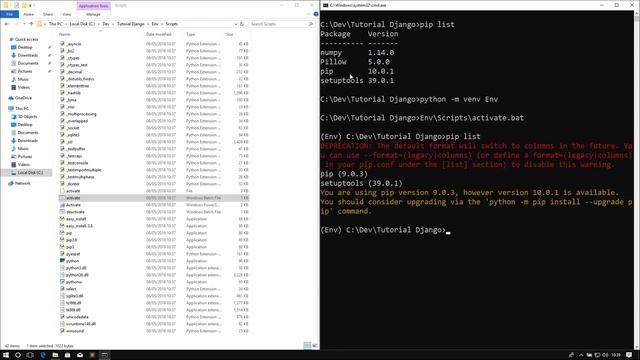
Task: Select the python3.dll file
Action: tap(76, 268)
